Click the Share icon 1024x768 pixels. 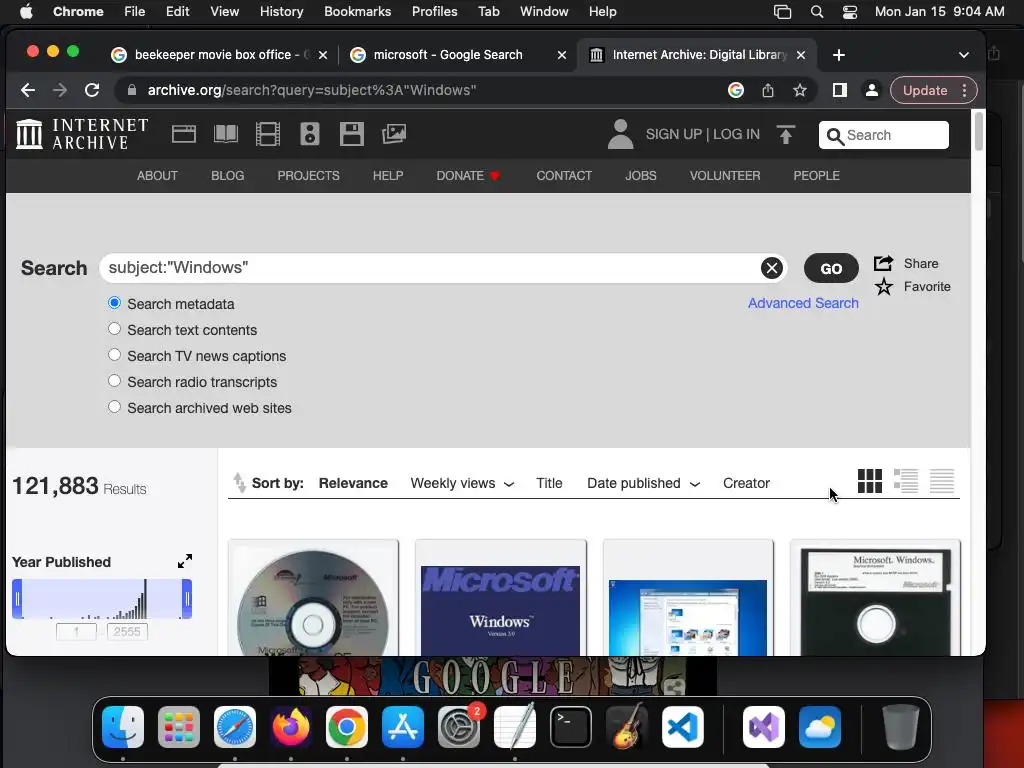(884, 263)
